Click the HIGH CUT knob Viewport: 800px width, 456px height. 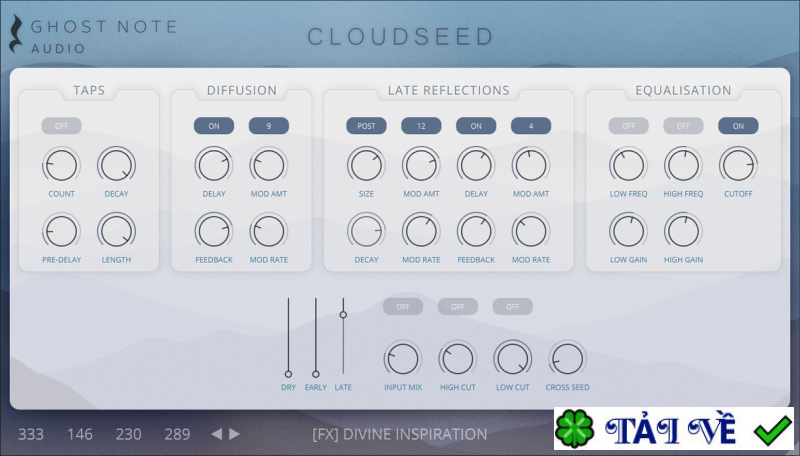pos(458,359)
